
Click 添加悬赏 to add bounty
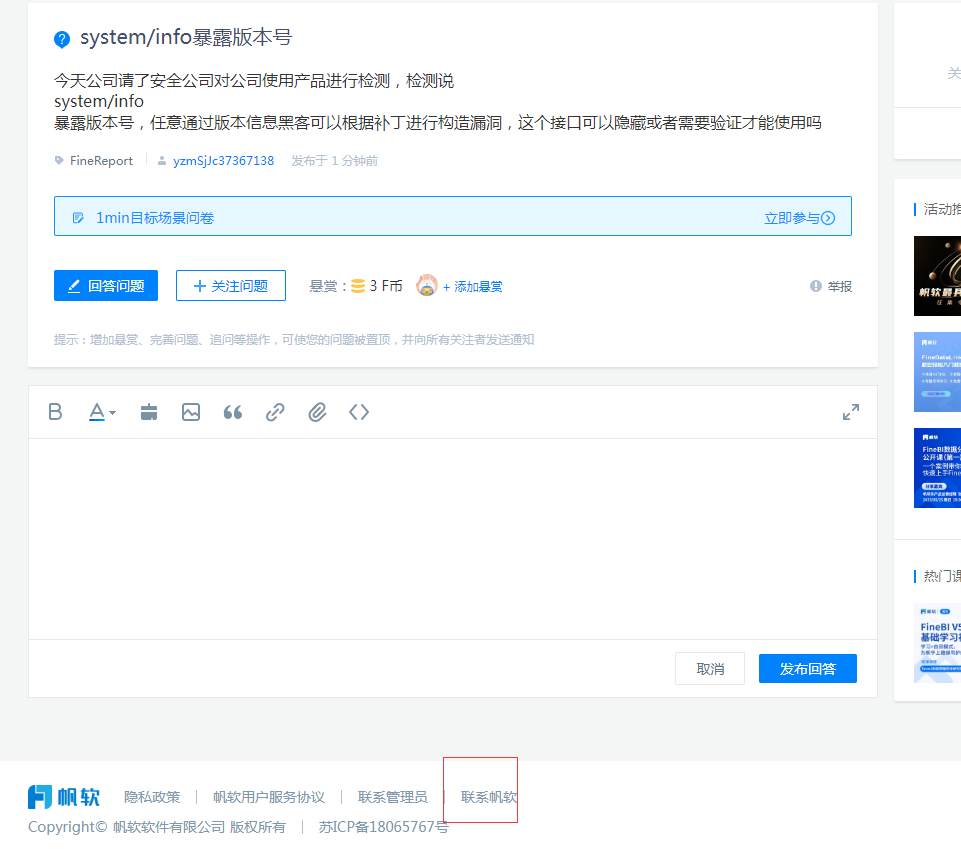473,286
